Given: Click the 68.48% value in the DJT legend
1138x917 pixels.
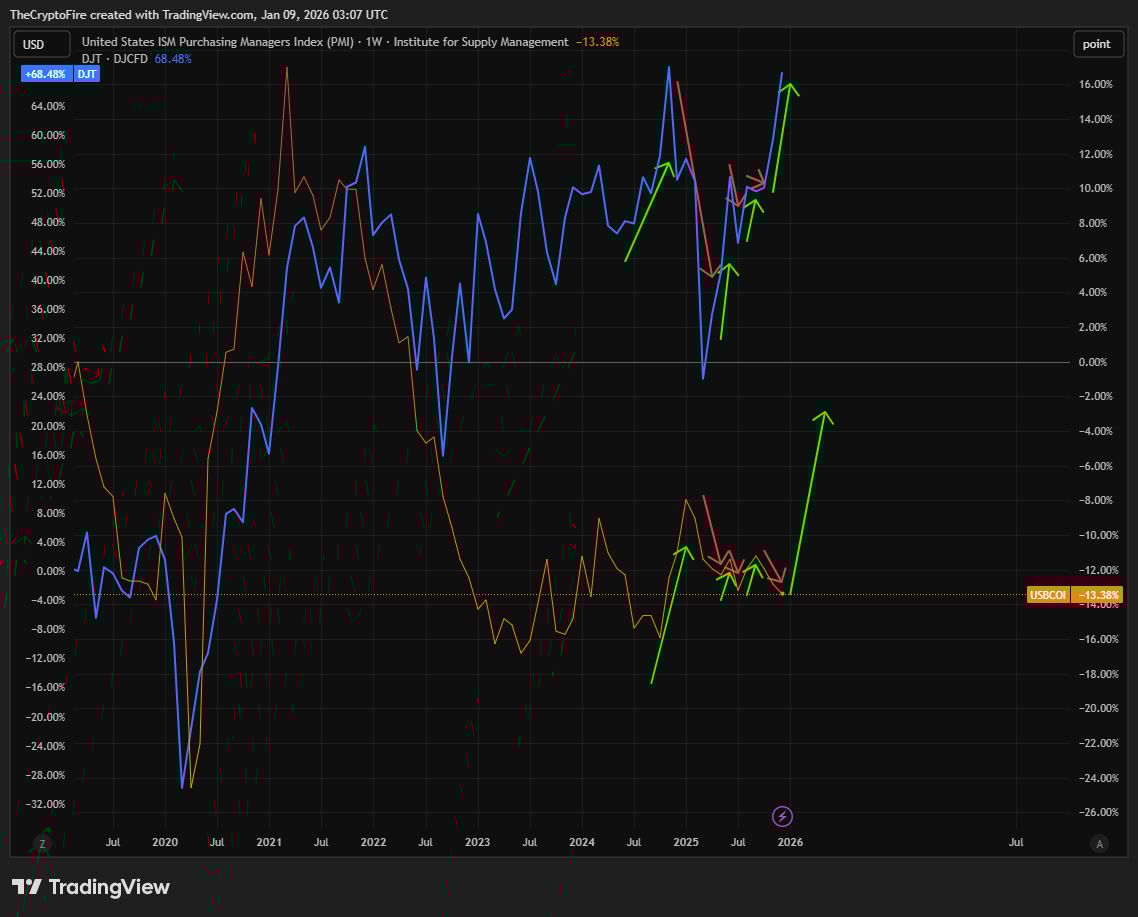Looking at the screenshot, I should (173, 59).
